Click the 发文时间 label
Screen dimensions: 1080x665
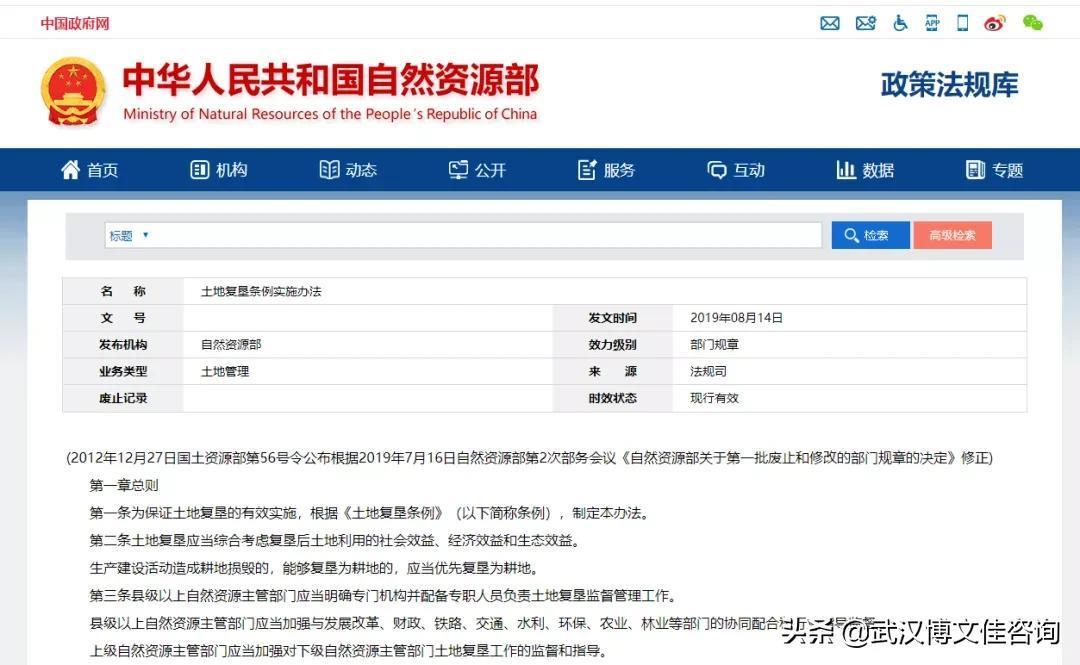(x=612, y=318)
